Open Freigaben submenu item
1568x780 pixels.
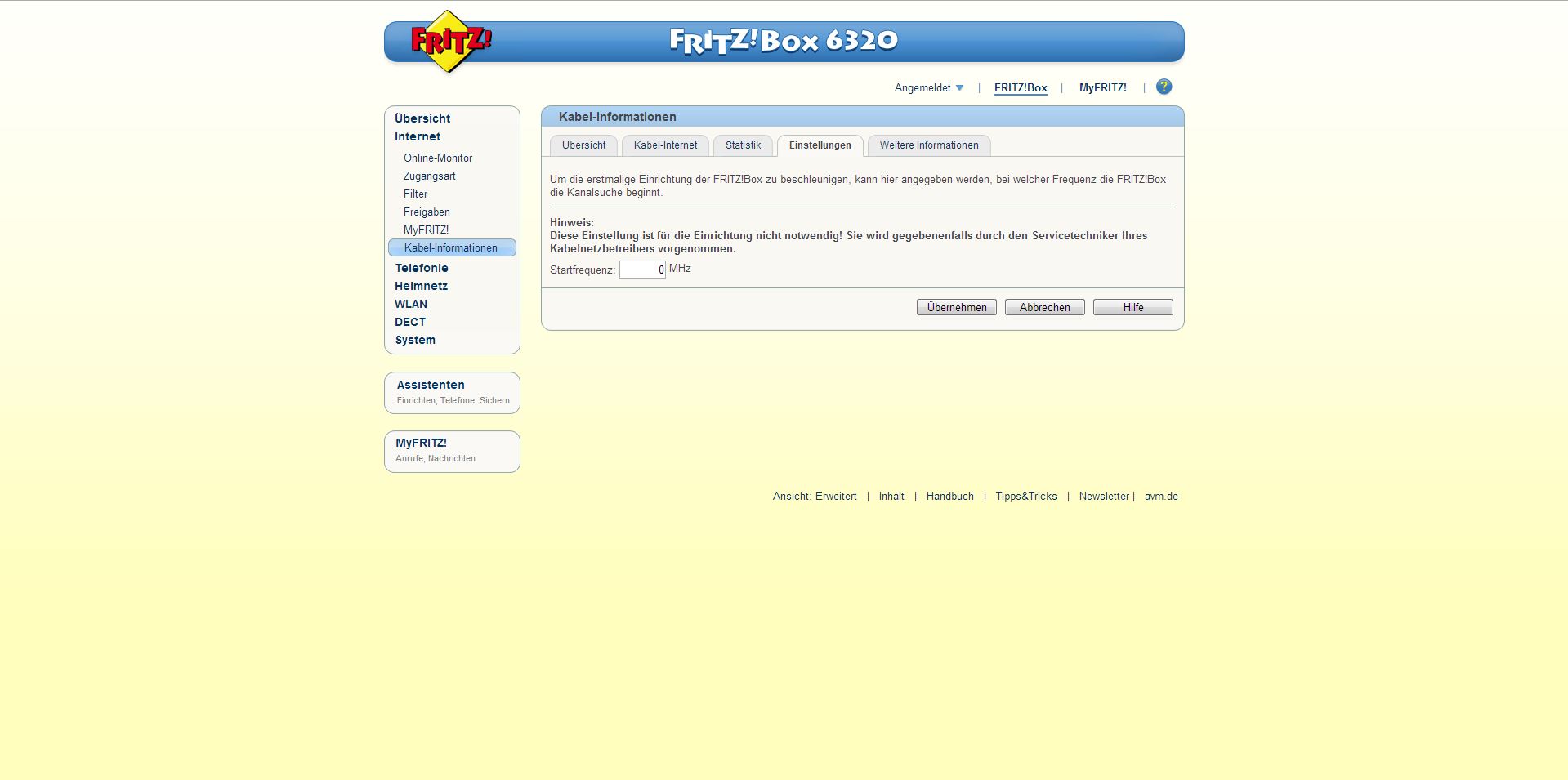click(x=427, y=212)
